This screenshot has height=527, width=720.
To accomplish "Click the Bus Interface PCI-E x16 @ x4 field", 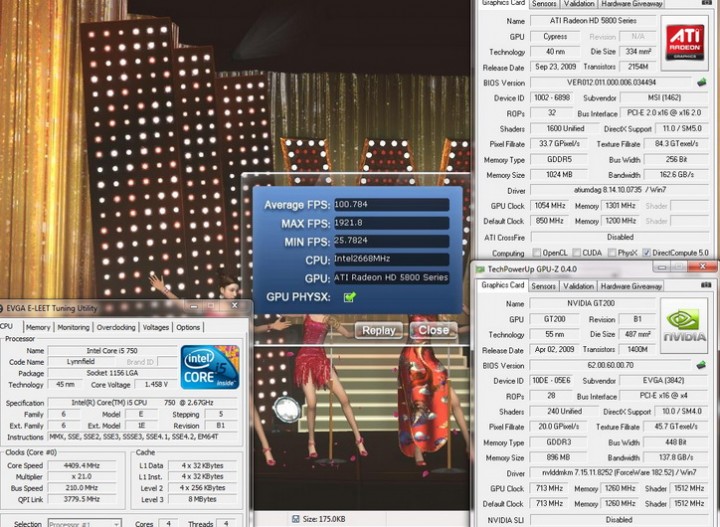I will [664, 396].
